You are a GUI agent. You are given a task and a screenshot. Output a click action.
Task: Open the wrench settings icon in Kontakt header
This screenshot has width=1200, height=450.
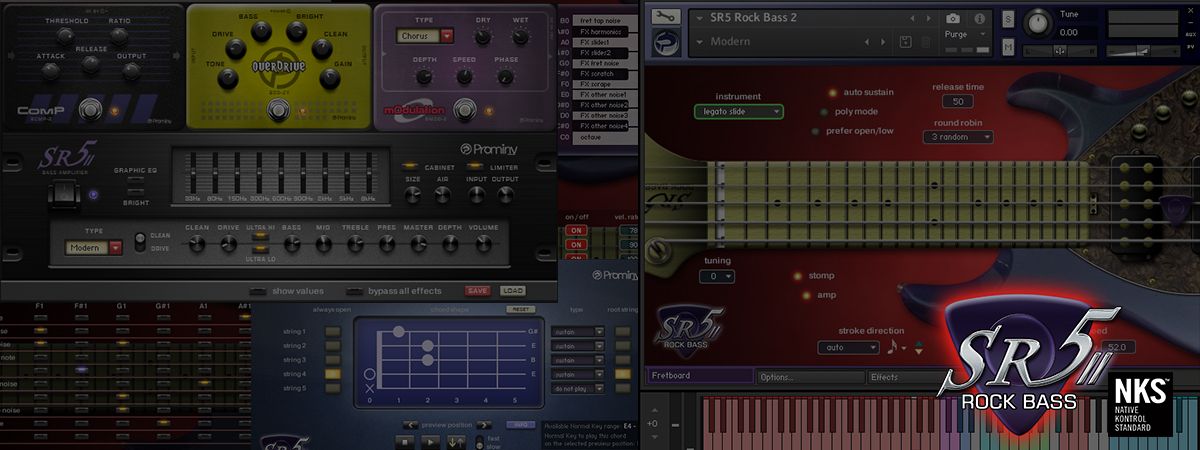coord(664,17)
